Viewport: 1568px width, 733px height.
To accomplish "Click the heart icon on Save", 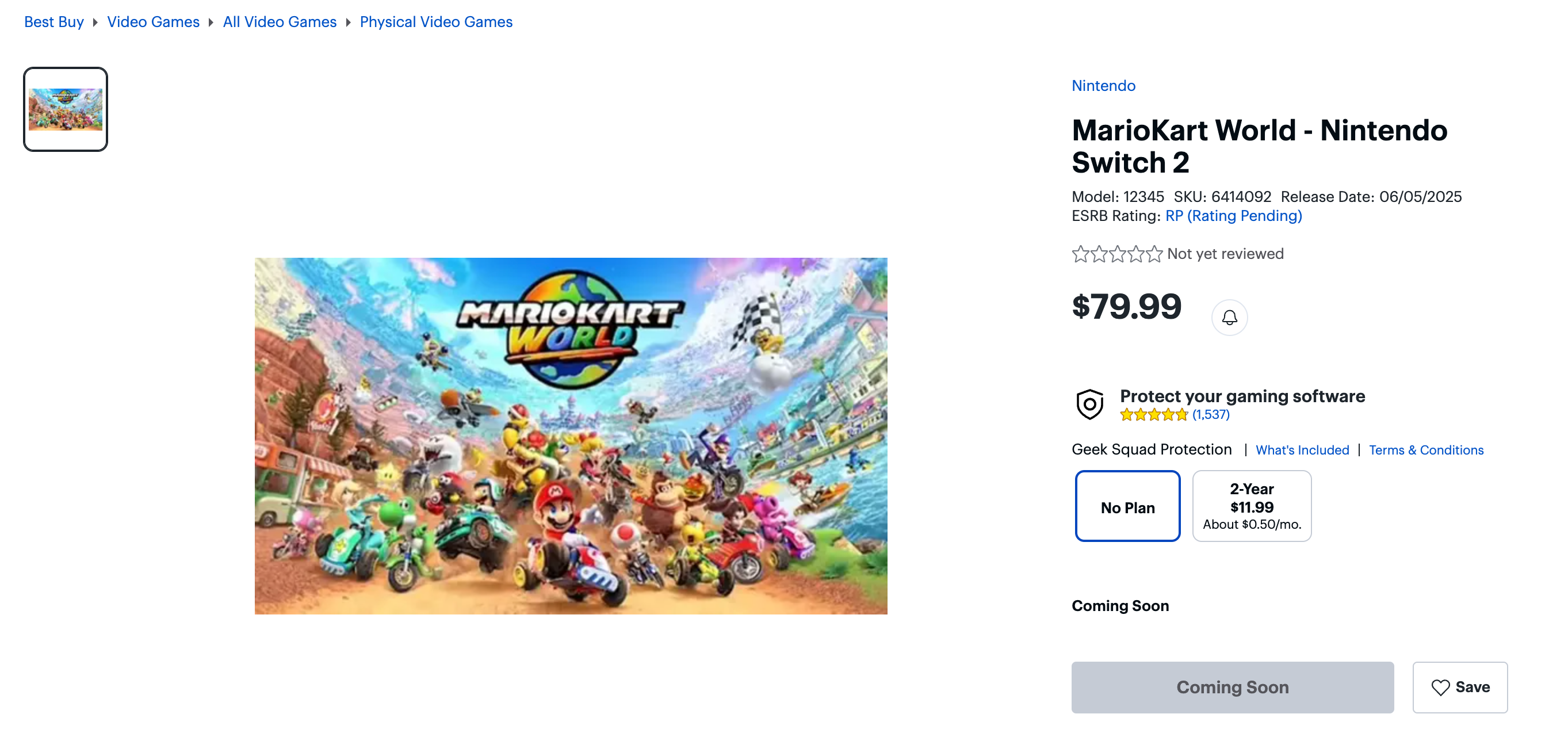I will point(1440,688).
